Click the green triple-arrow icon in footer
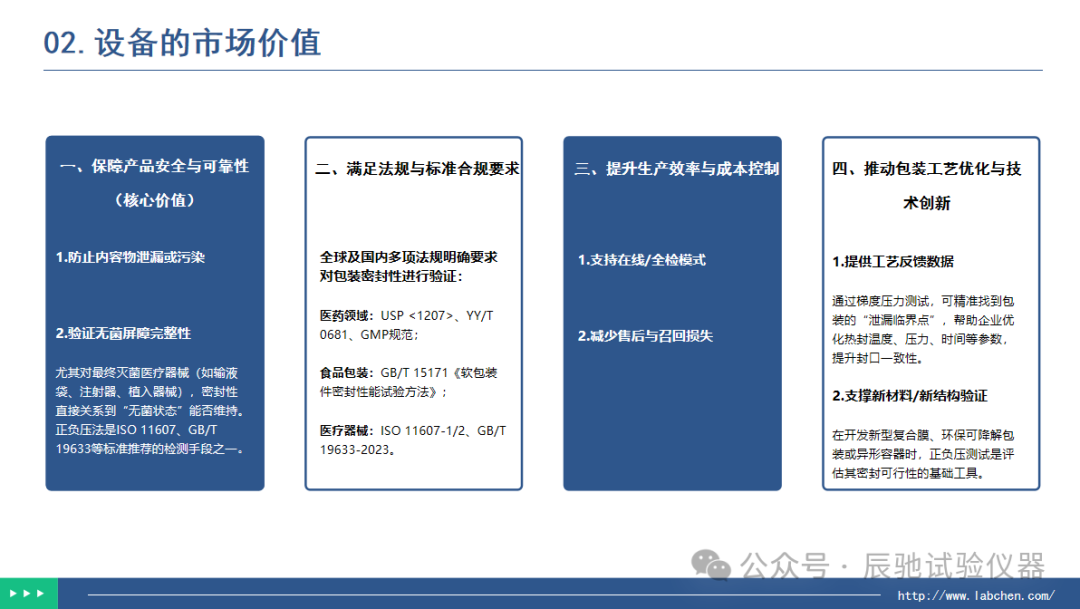Viewport: 1080px width, 609px height. point(28,593)
